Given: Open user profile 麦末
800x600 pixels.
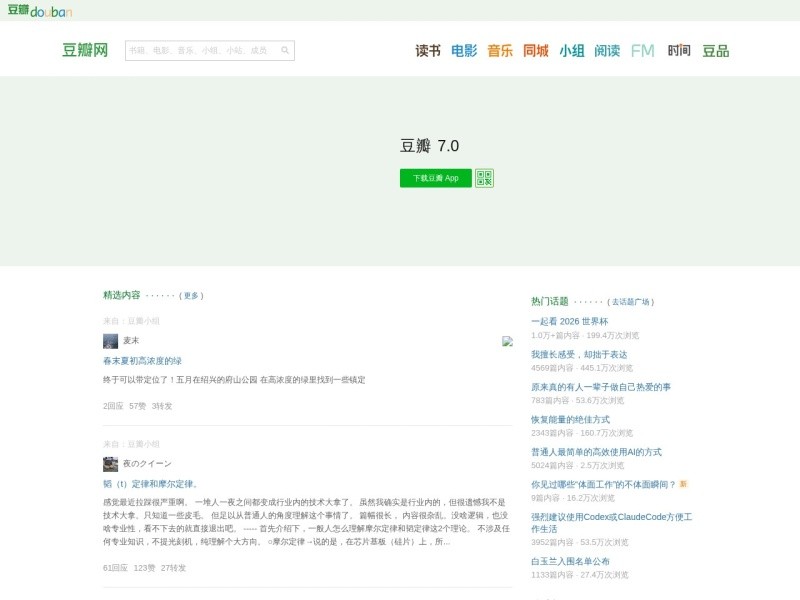Looking at the screenshot, I should coord(131,340).
